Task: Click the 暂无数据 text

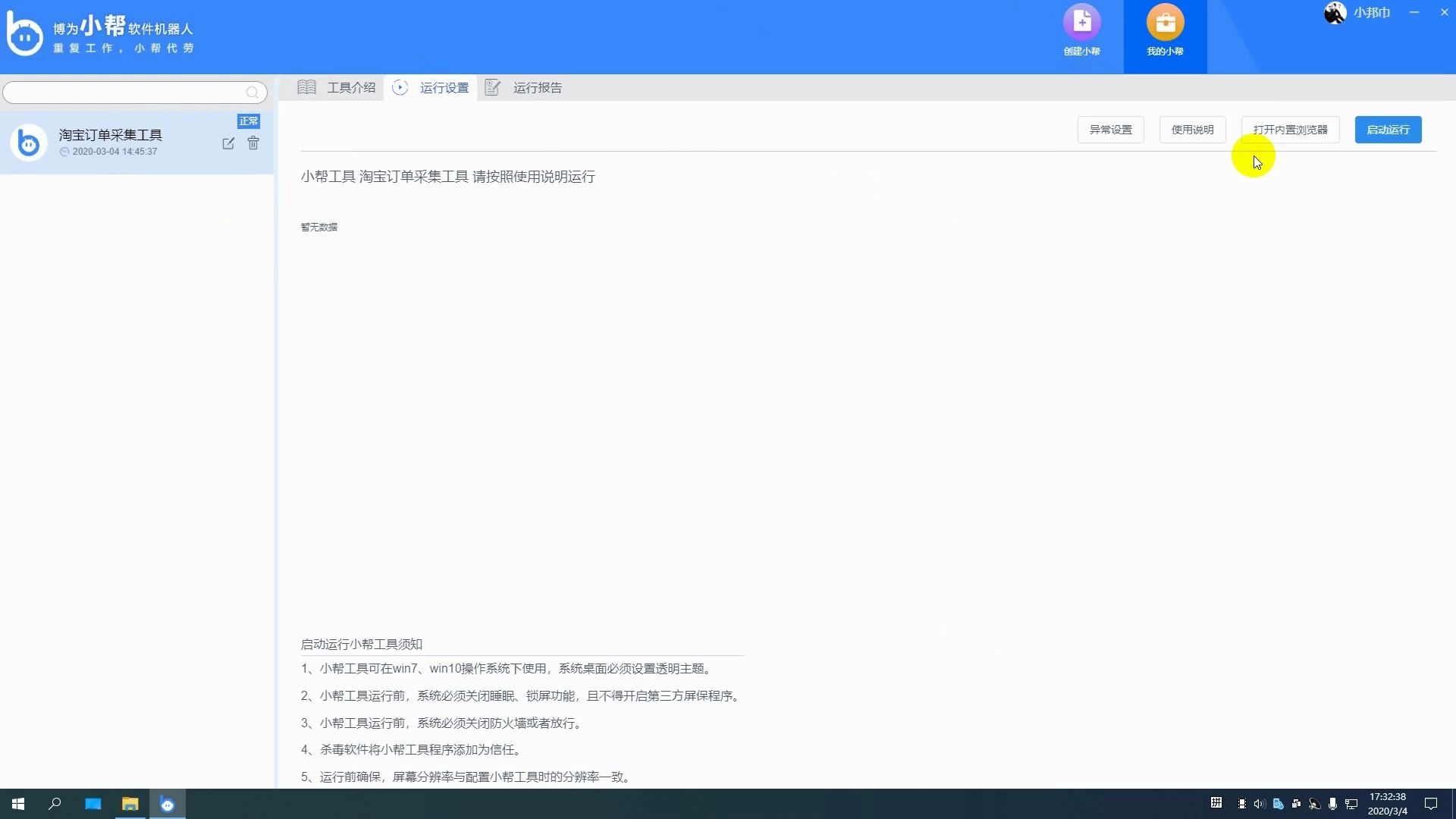Action: 319,227
